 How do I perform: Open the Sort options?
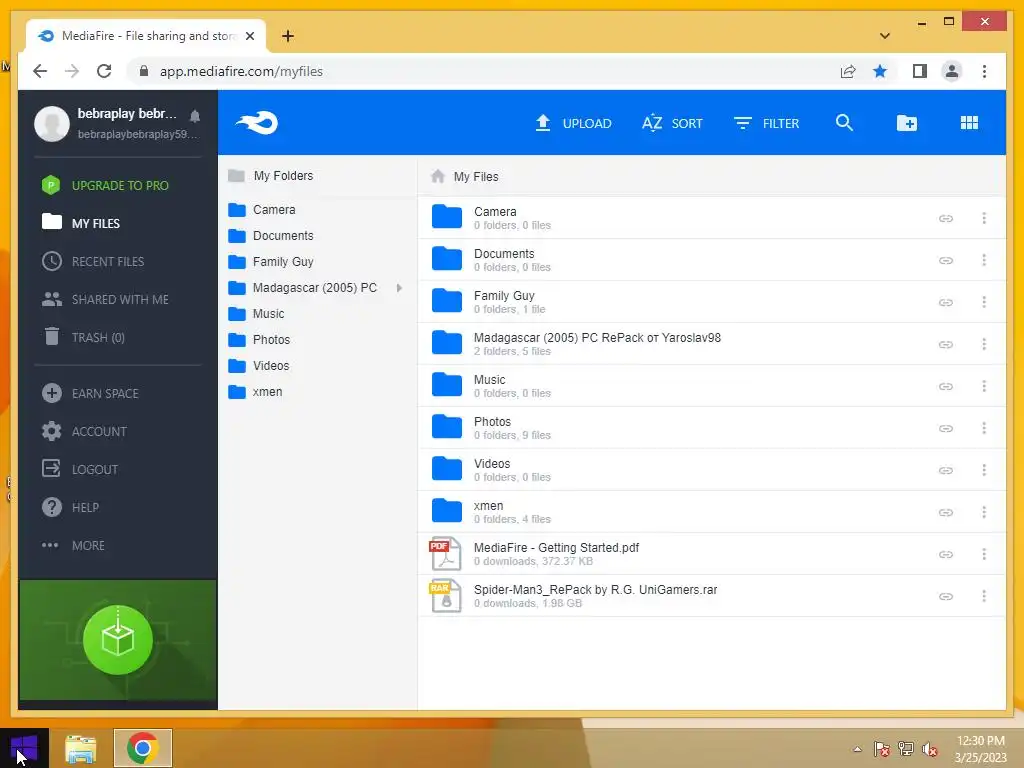coord(672,123)
